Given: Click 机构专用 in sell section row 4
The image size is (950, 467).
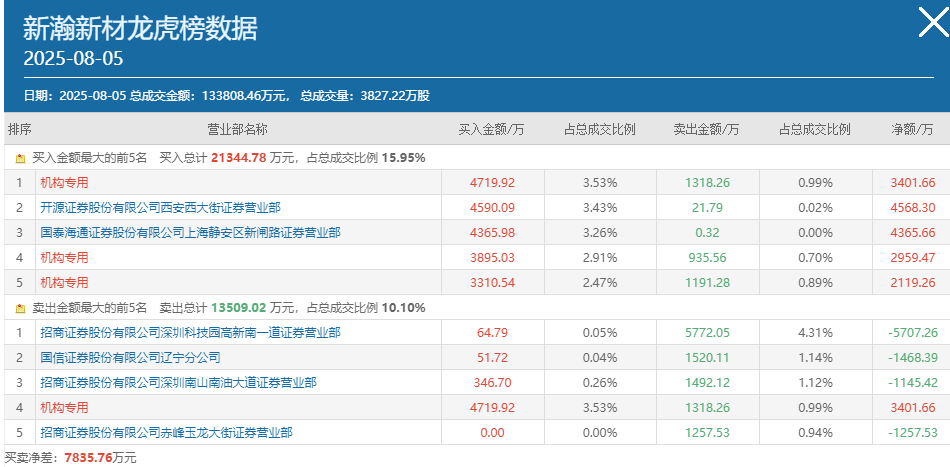Looking at the screenshot, I should click(64, 408).
